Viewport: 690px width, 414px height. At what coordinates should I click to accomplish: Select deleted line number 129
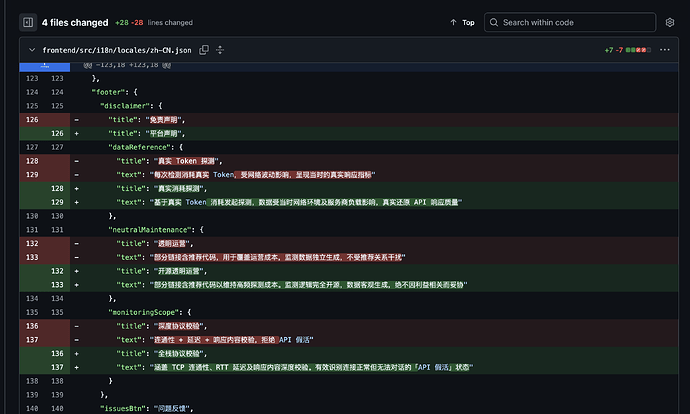click(x=32, y=175)
